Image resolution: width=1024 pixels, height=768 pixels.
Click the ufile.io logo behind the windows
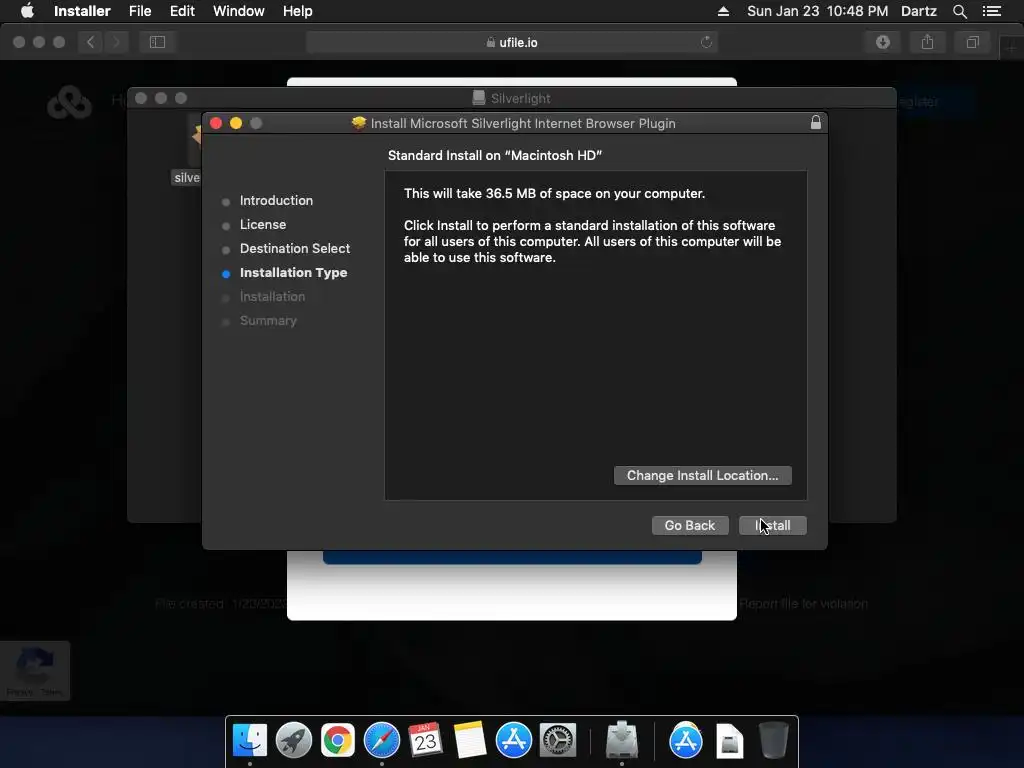(69, 103)
